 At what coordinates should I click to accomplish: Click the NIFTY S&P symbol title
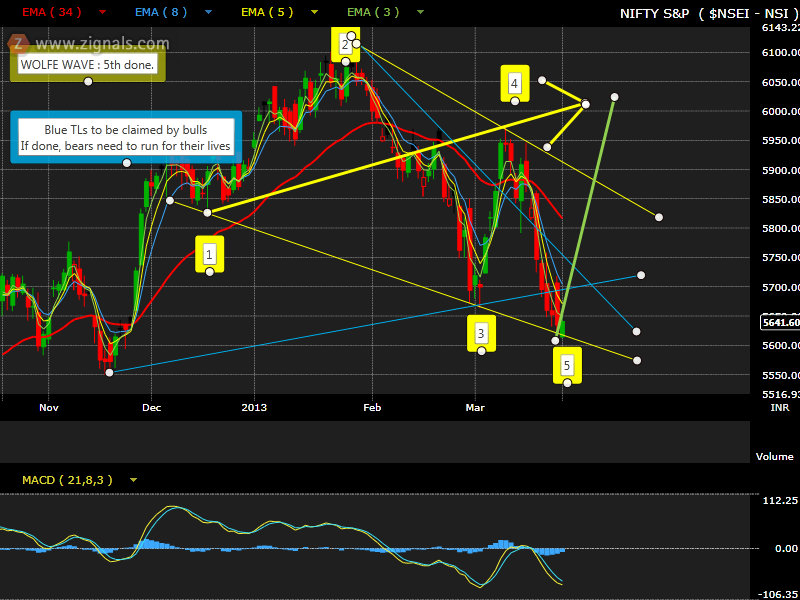click(x=654, y=14)
